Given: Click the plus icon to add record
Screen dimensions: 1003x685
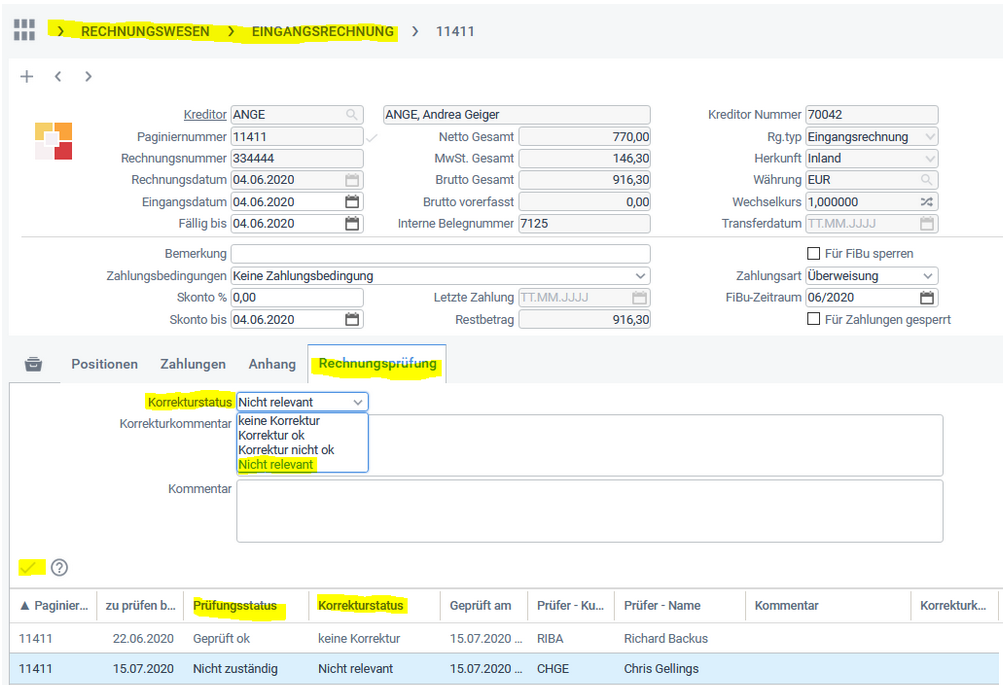Looking at the screenshot, I should pos(27,77).
